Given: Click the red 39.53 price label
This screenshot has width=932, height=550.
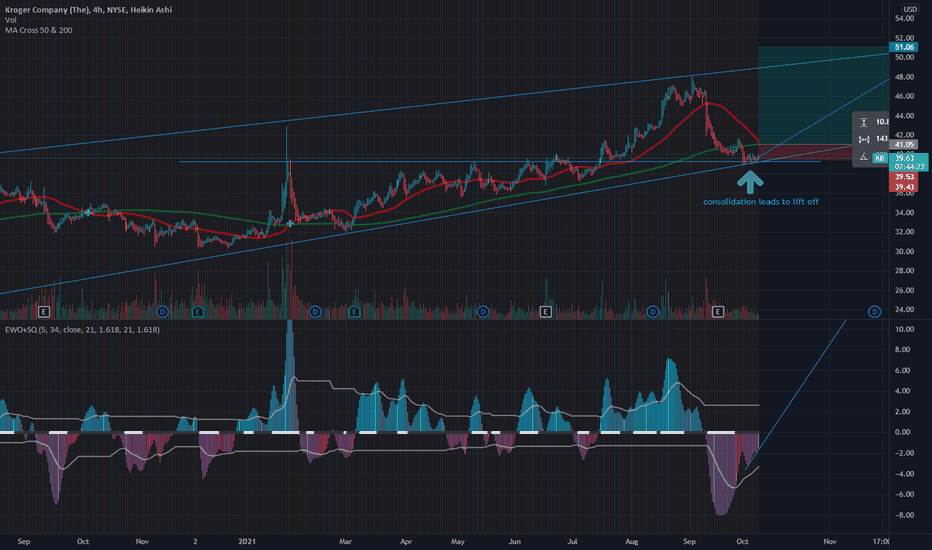Looking at the screenshot, I should pyautogui.click(x=903, y=177).
